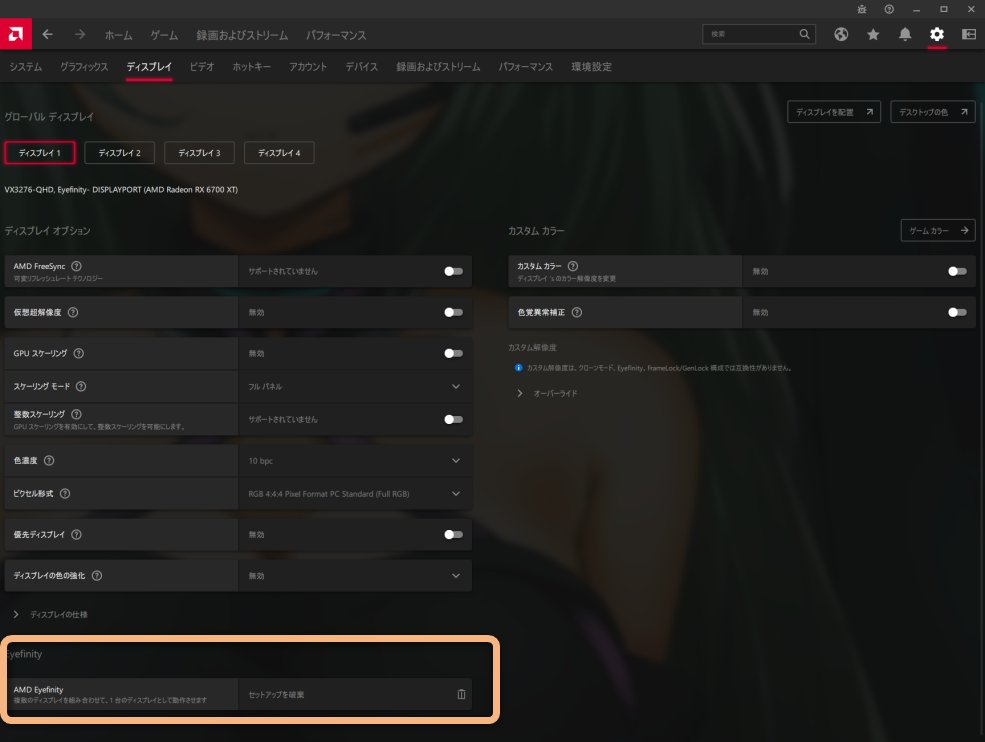Open the favorites star icon

click(x=873, y=33)
